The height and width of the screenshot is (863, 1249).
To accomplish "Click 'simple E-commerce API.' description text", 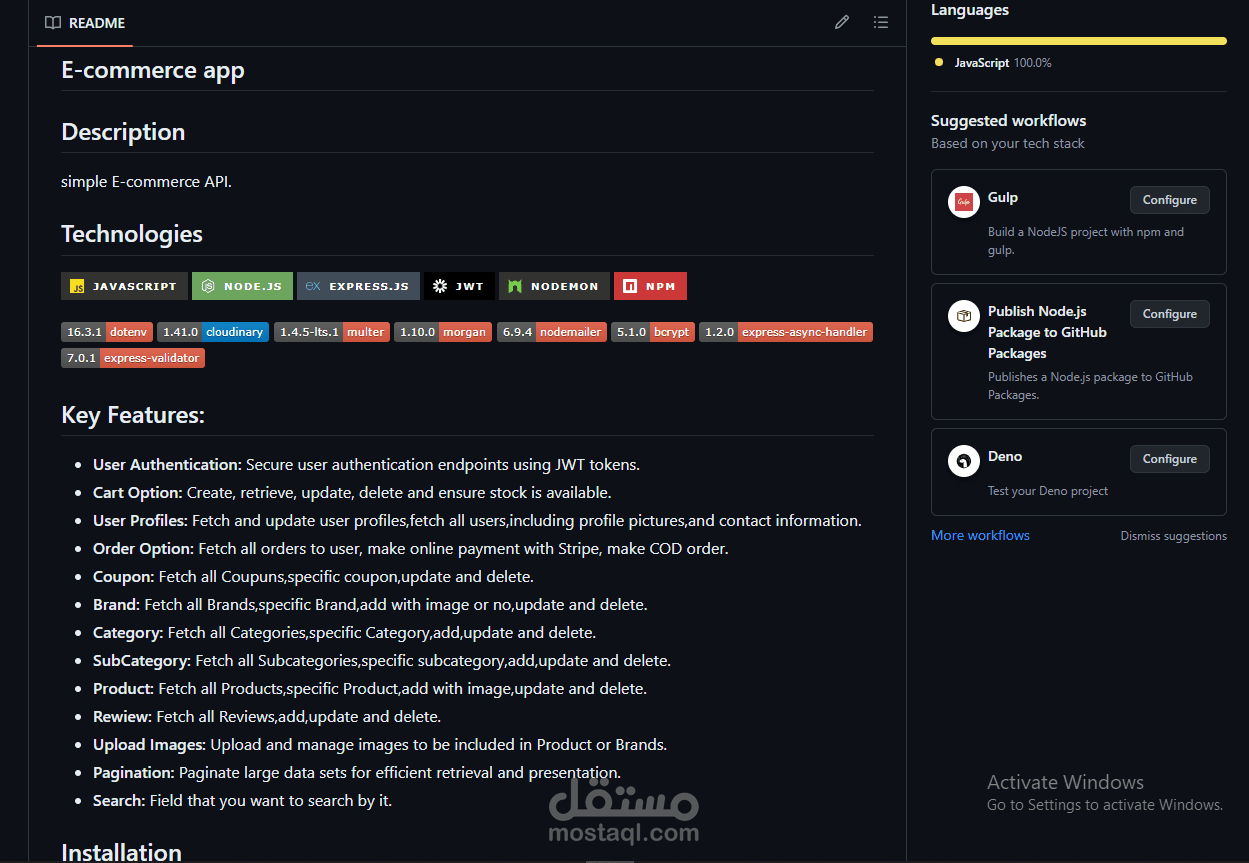I will tap(146, 182).
